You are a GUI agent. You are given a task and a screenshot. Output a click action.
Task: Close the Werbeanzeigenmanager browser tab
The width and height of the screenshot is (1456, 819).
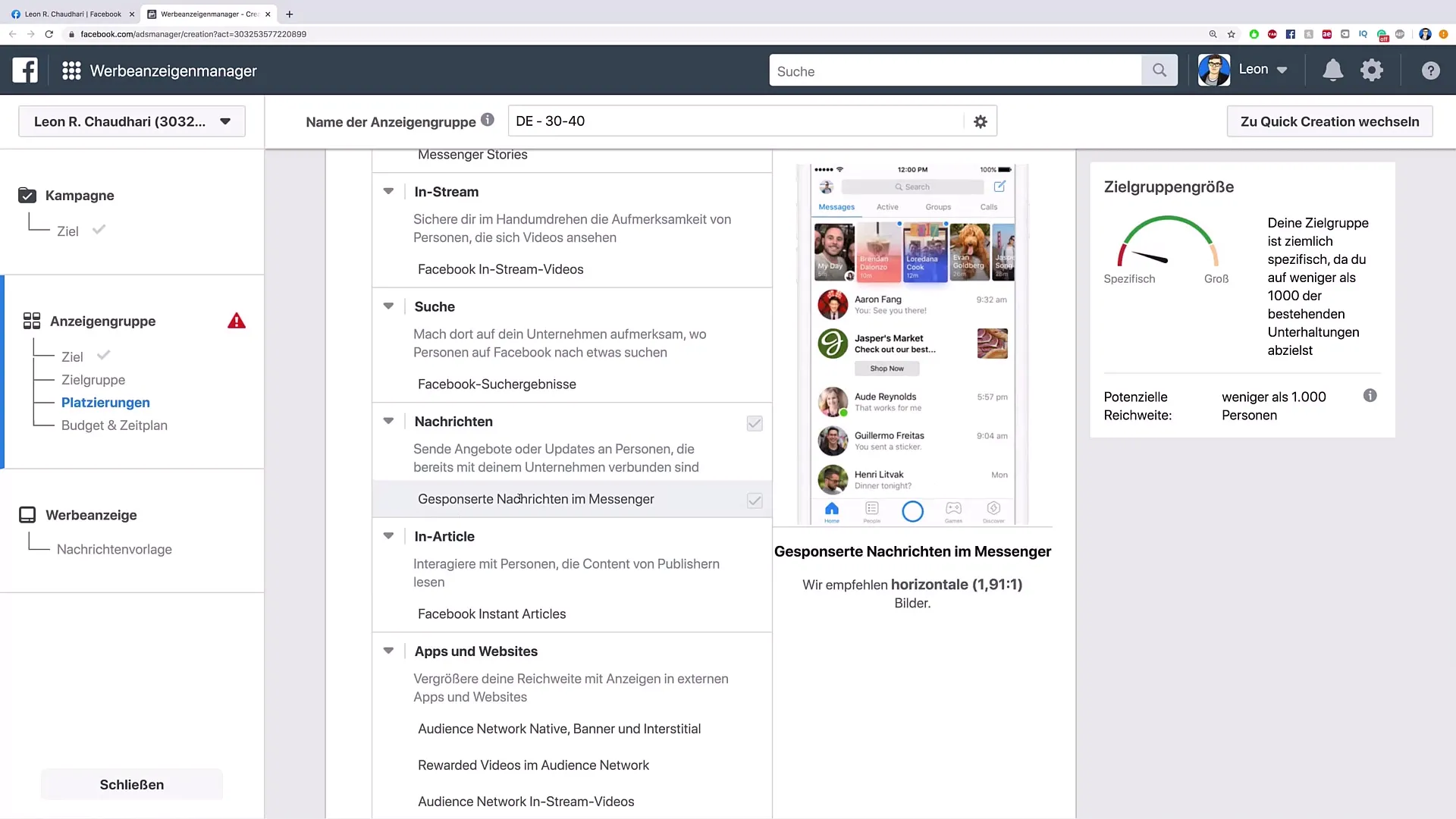(x=268, y=14)
